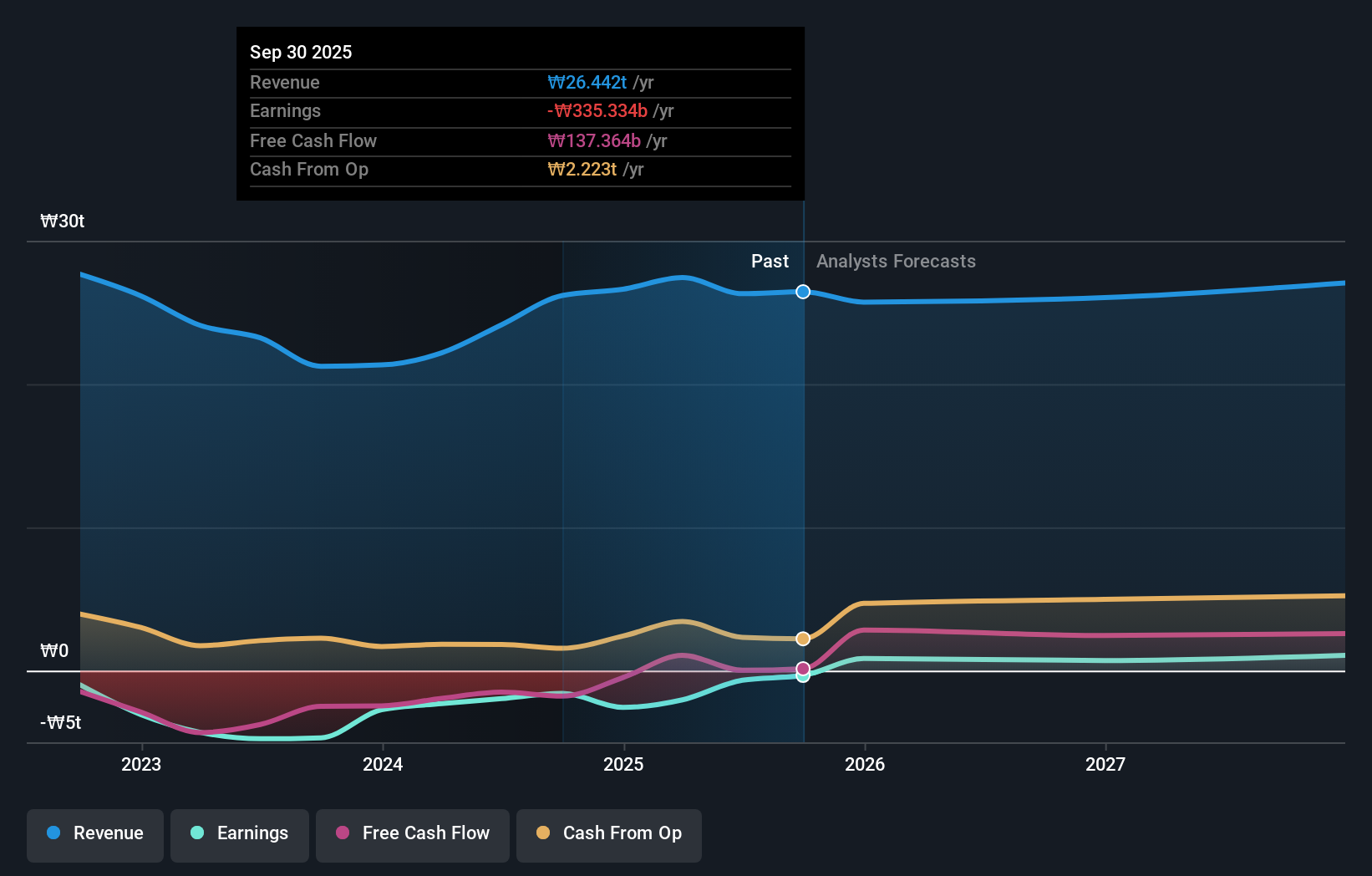The width and height of the screenshot is (1372, 876).
Task: Select the teal Earnings legend icon
Action: tap(196, 833)
